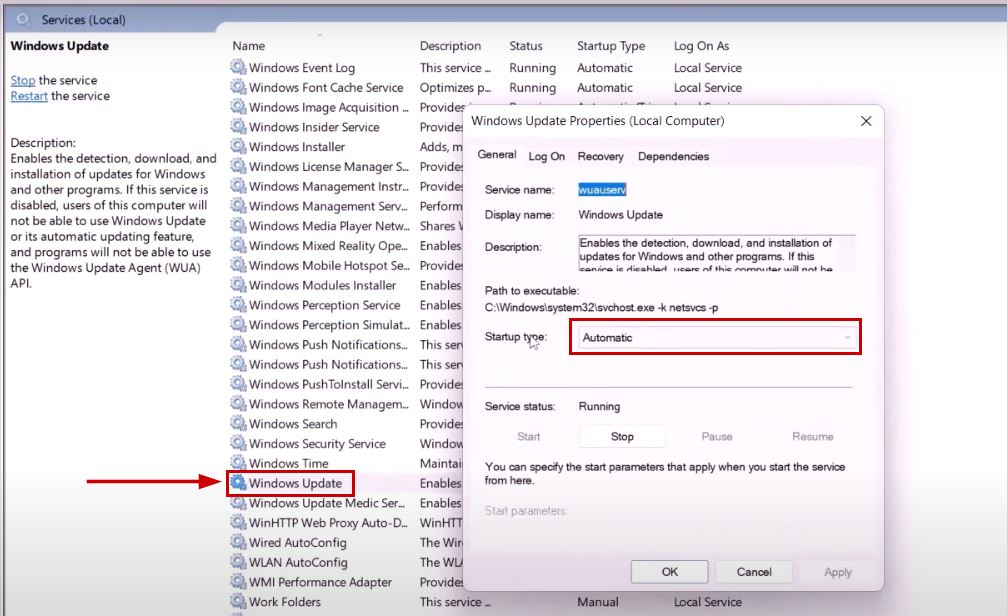Click Local Service log on of Work Folders
Viewport: 1007px width, 616px height.
pos(708,602)
